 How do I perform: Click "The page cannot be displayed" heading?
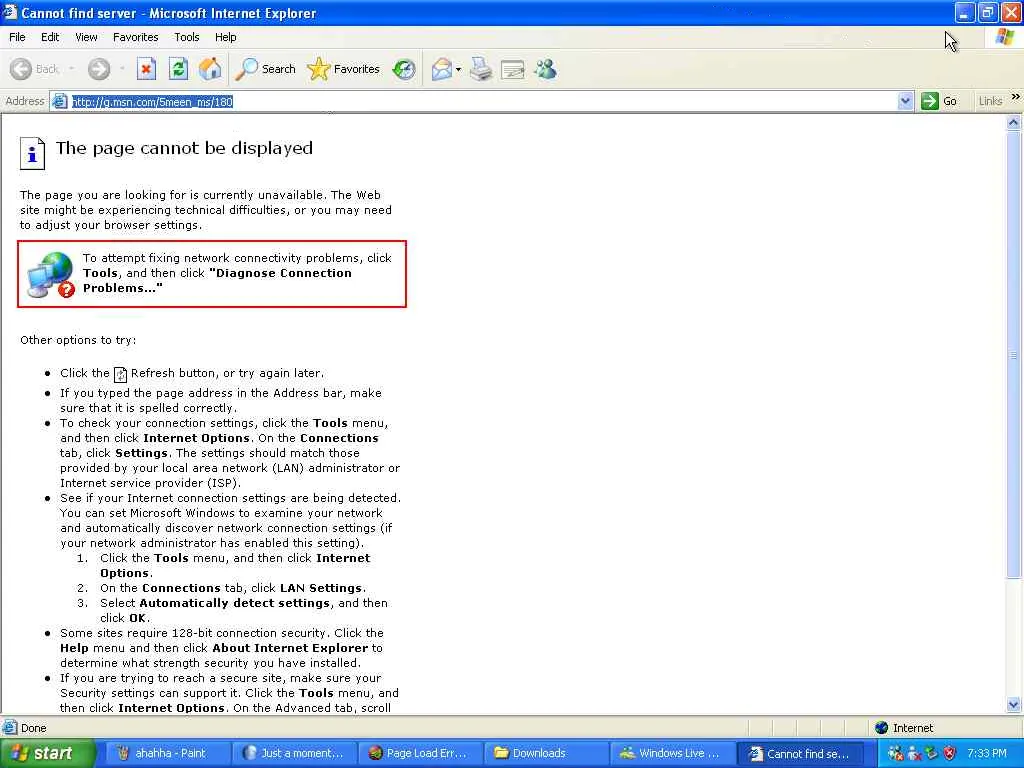click(184, 148)
